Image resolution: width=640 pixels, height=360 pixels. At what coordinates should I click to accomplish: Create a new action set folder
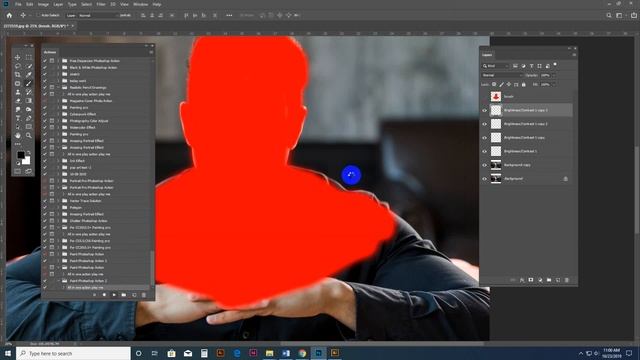124,295
